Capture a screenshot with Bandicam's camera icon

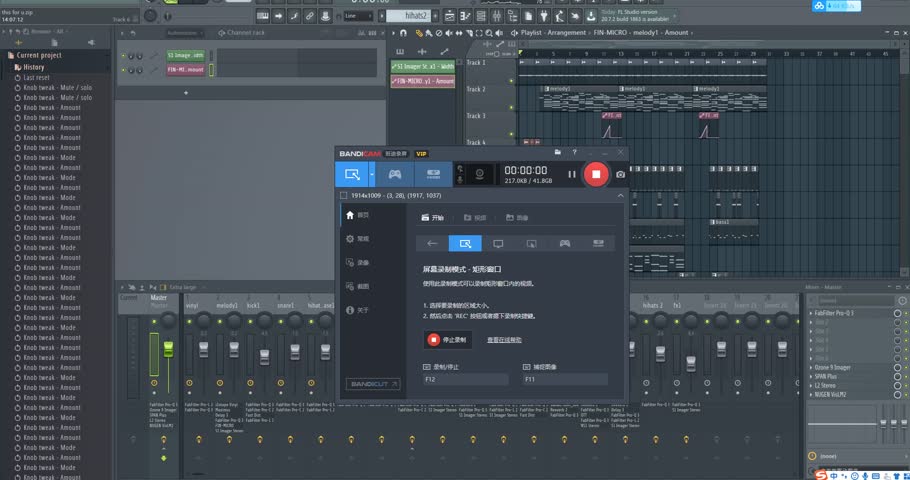(620, 174)
